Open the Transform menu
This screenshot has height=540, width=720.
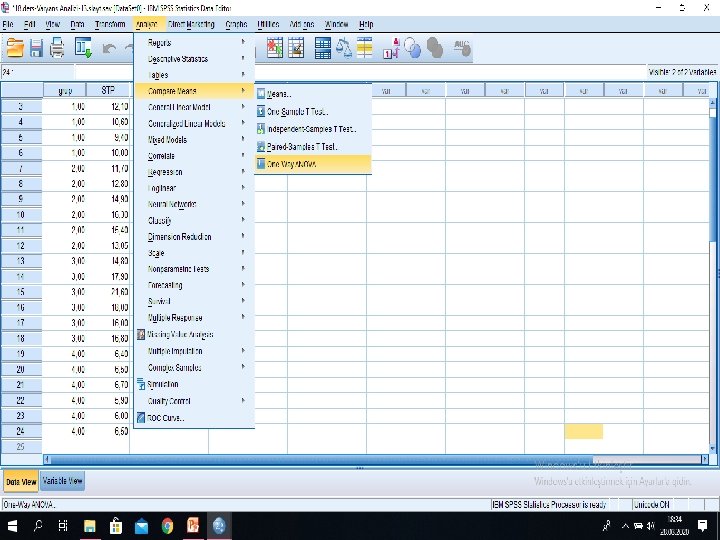click(110, 24)
